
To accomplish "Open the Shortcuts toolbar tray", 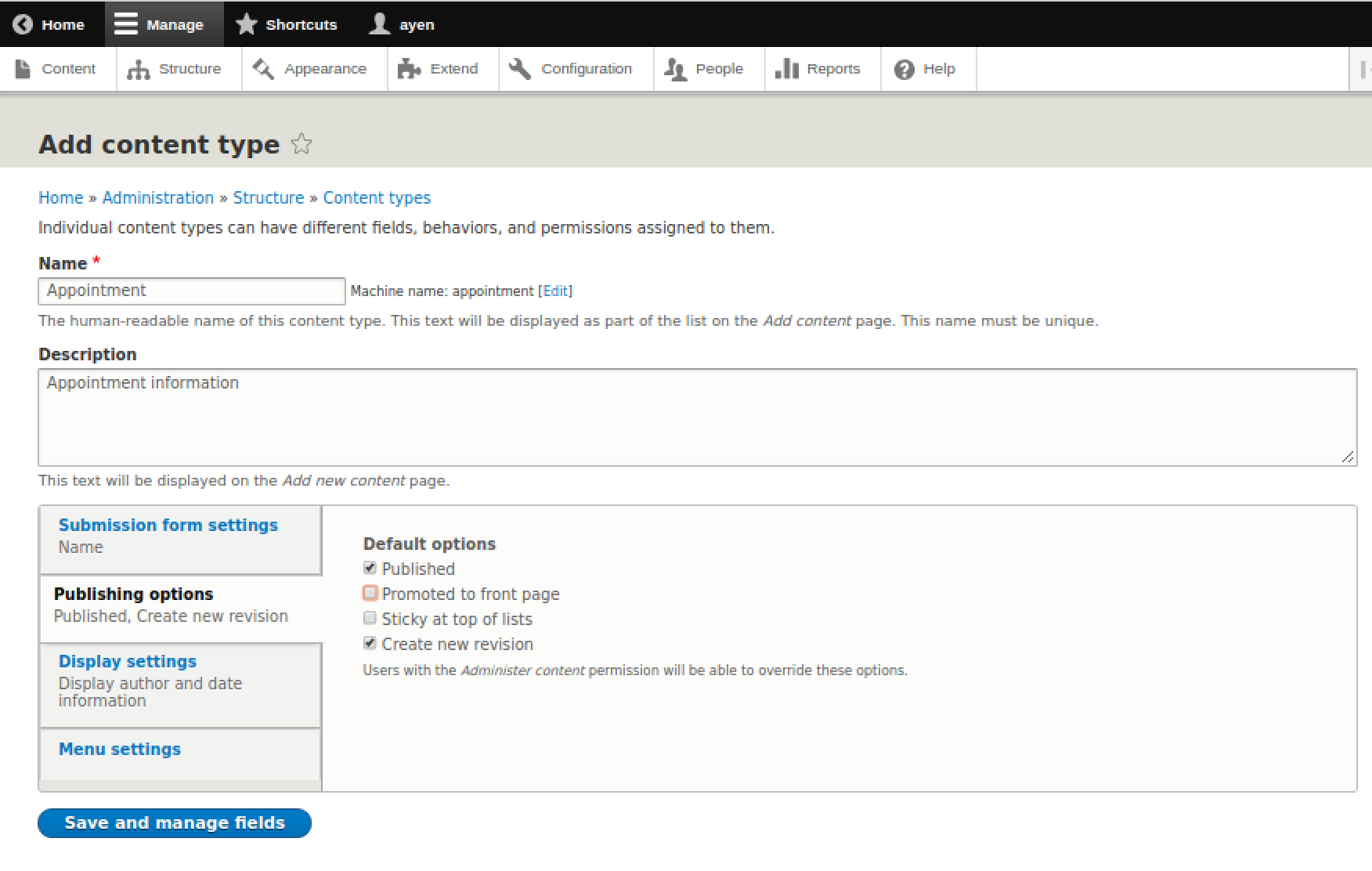I will point(291,24).
